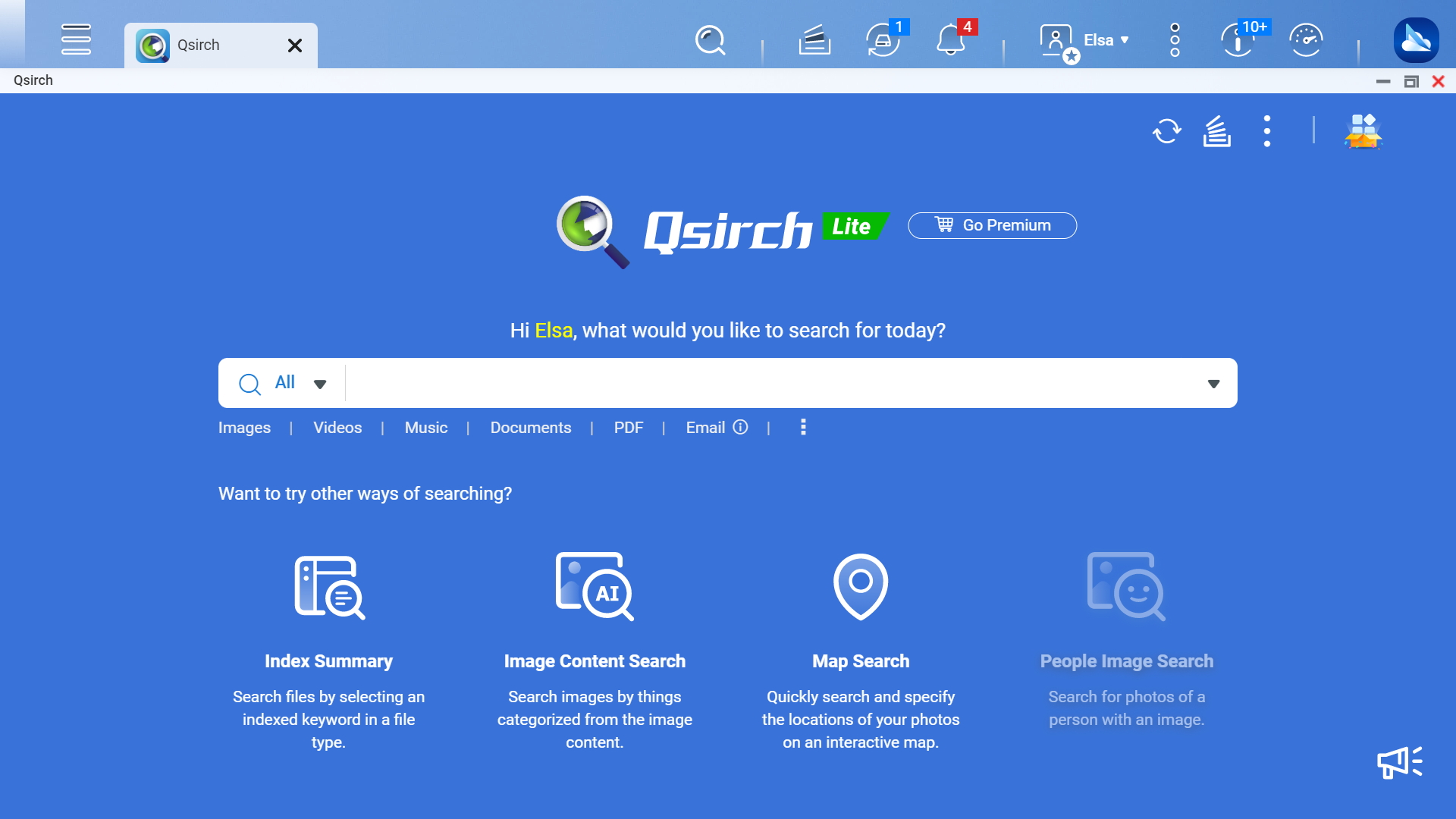Toggle the Email info tooltip icon
The height and width of the screenshot is (819, 1456).
(x=740, y=427)
